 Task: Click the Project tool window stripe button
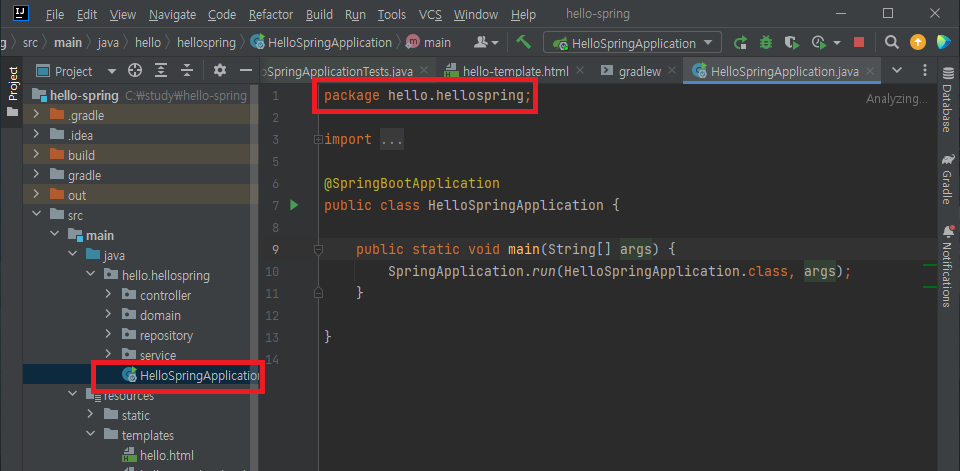pos(12,91)
